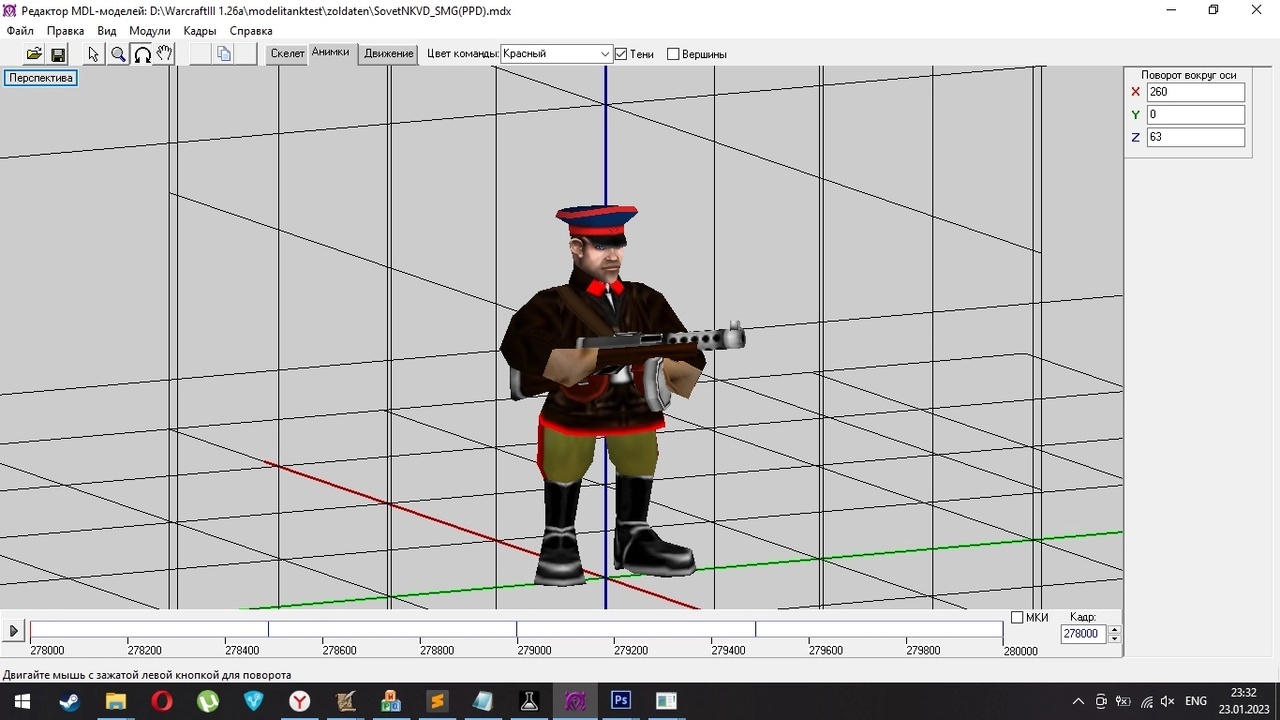
Task: Click the quill and scroll taskbar icon
Action: 345,701
